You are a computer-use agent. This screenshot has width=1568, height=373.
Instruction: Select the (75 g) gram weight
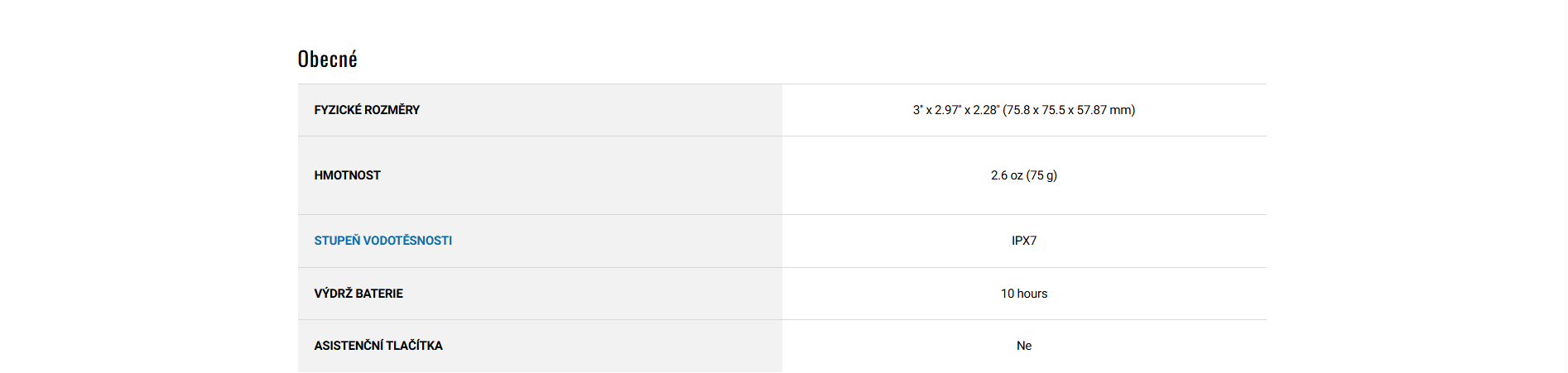[x=1041, y=175]
